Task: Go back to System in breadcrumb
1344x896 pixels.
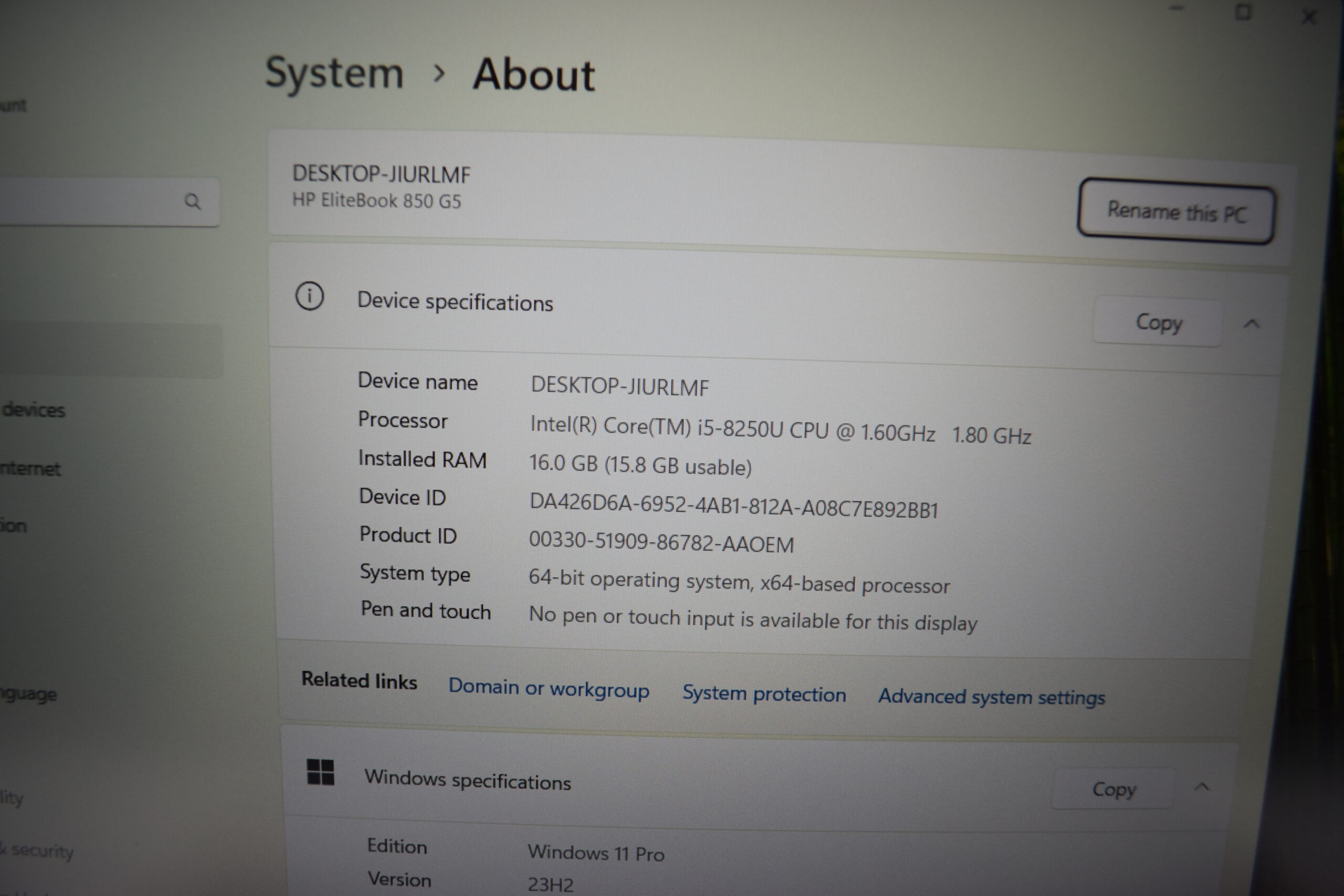Action: 334,72
